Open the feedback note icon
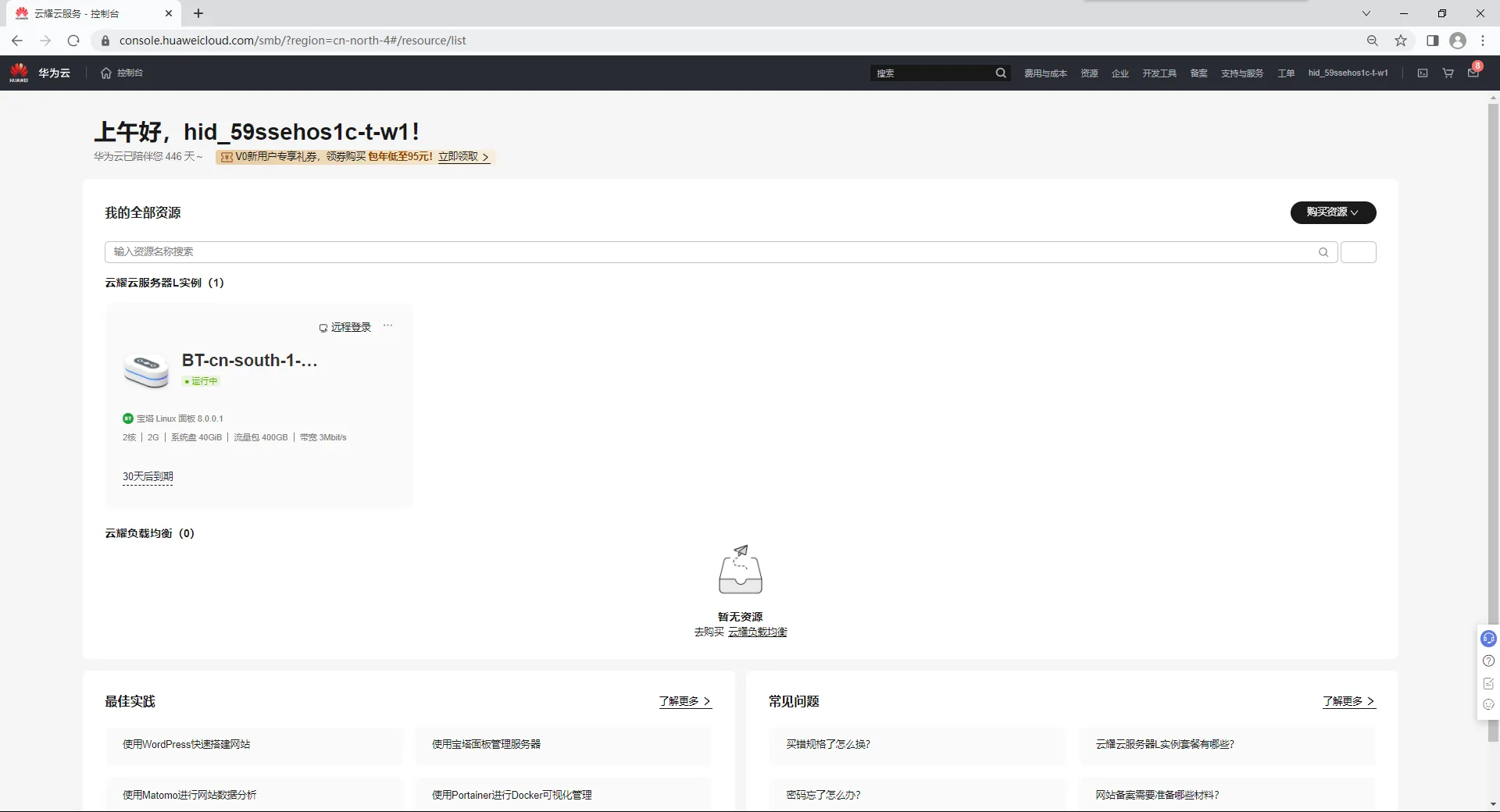 click(1488, 683)
